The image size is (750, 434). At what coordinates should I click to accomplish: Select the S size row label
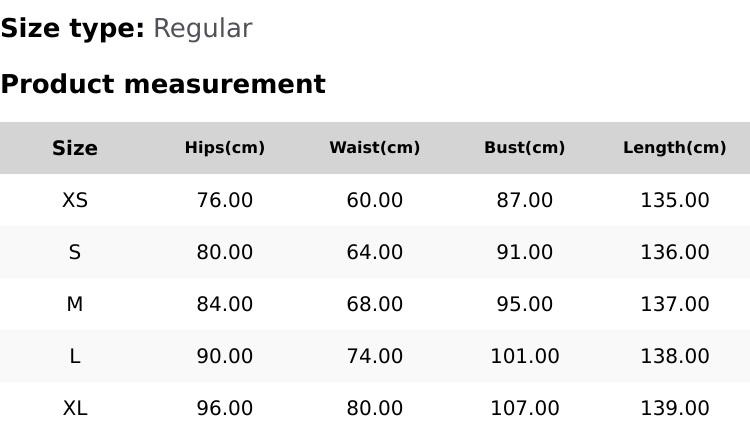(x=75, y=252)
